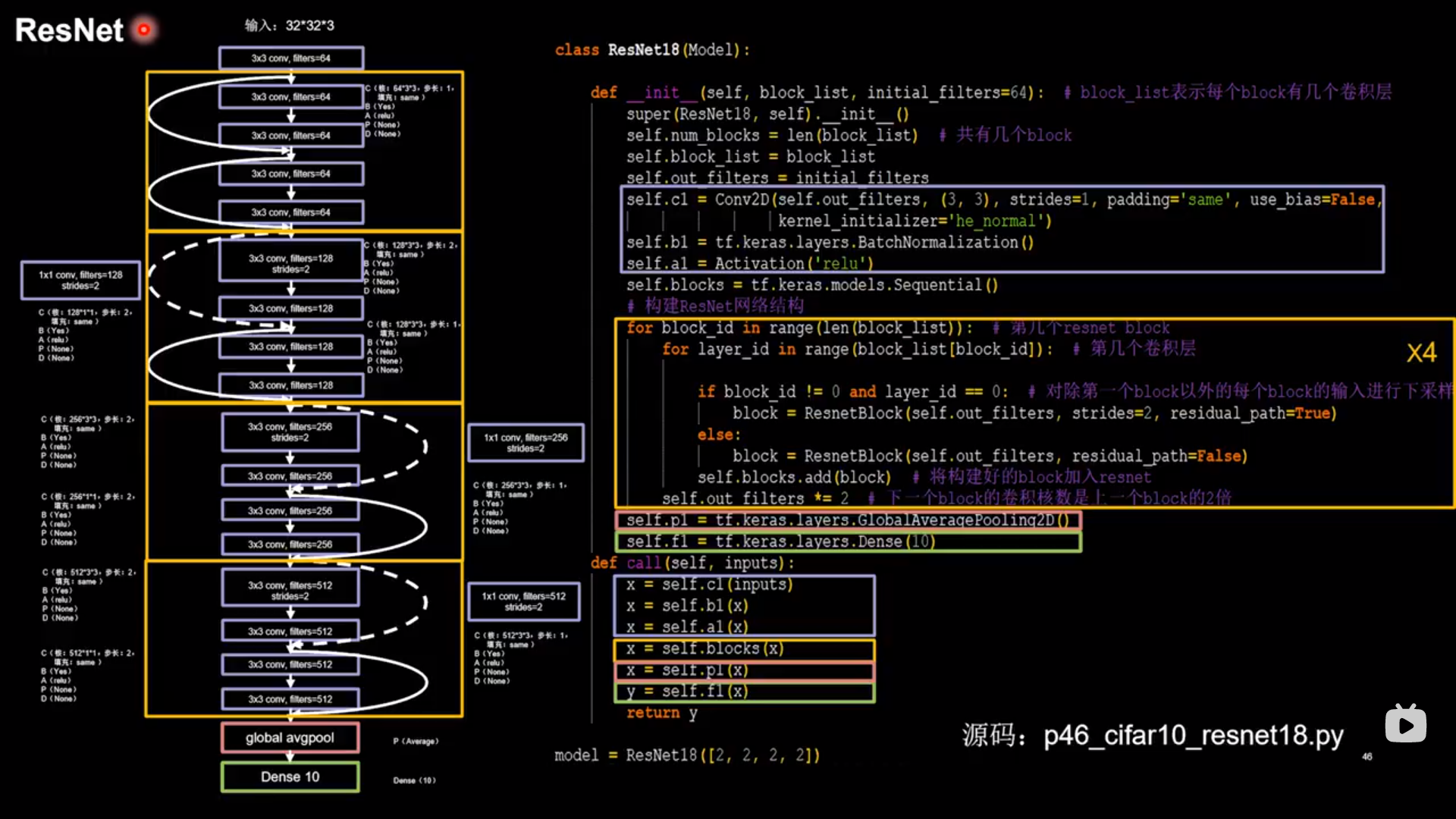Click the if block_id != 0 line
Screen dimensions: 1456x819
[1075, 391]
